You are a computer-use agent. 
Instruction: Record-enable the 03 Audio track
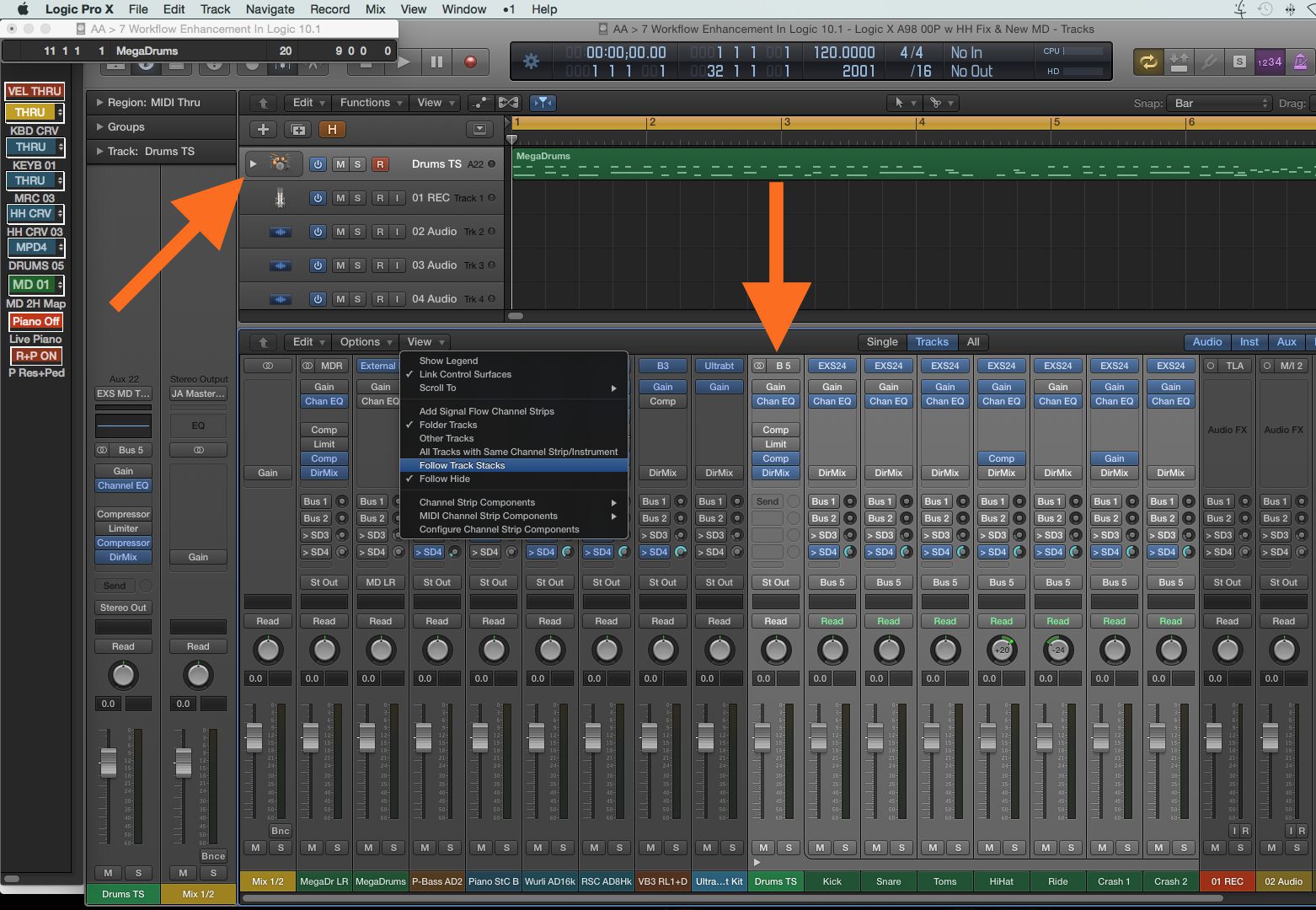click(x=380, y=265)
